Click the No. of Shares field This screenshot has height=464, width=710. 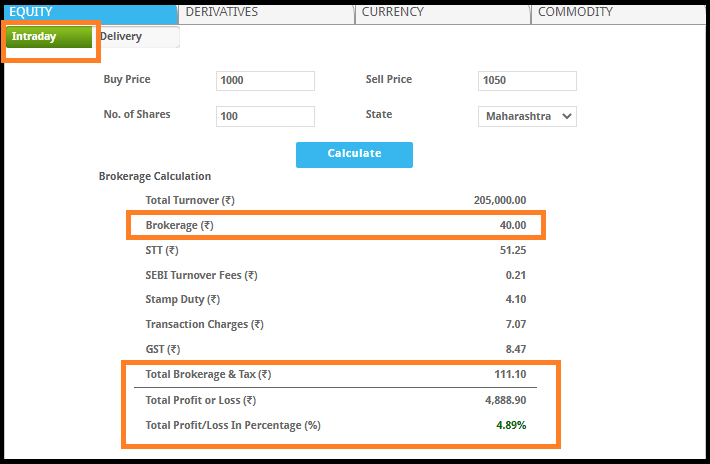point(265,116)
